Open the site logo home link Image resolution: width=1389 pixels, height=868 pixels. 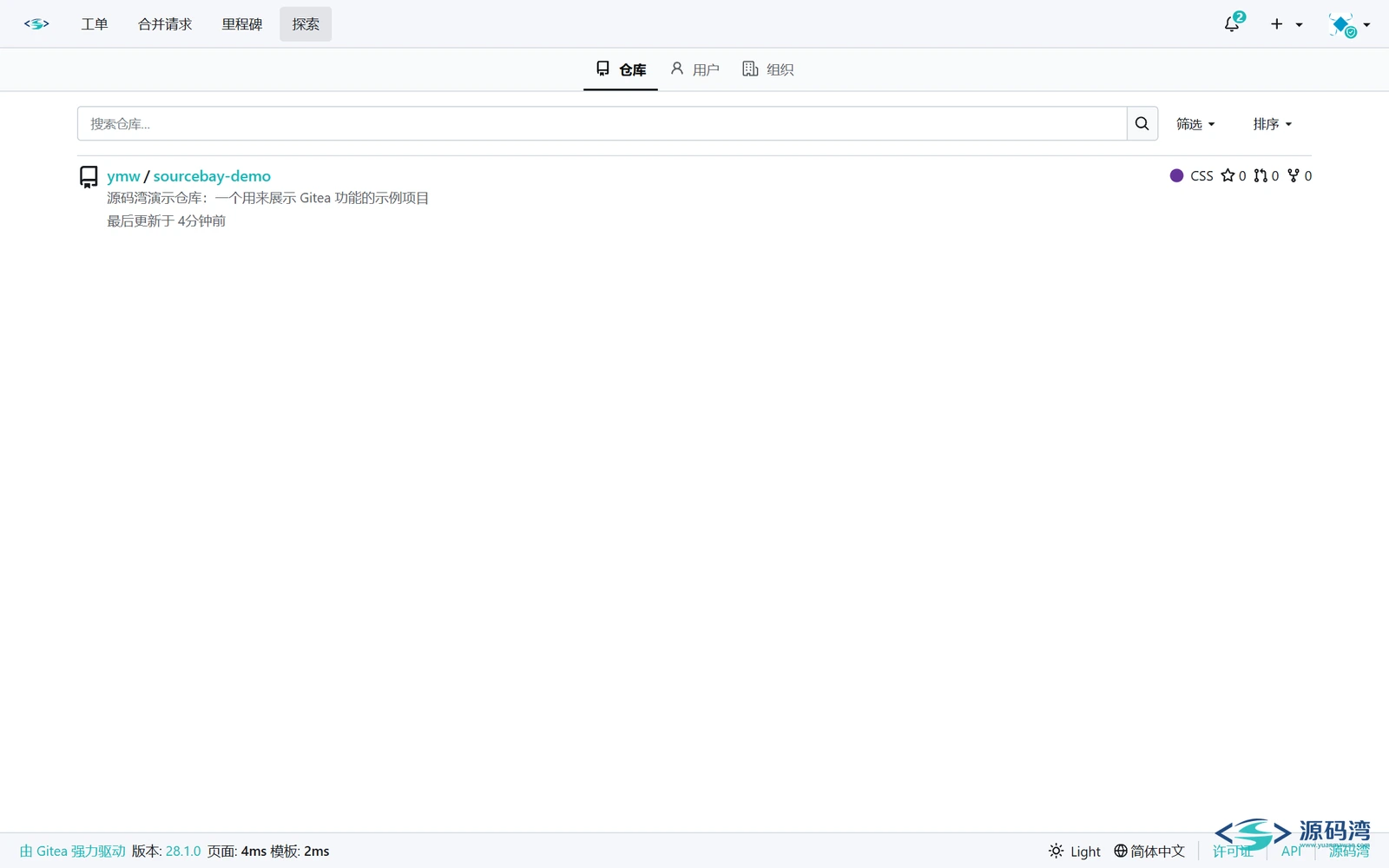pyautogui.click(x=36, y=24)
